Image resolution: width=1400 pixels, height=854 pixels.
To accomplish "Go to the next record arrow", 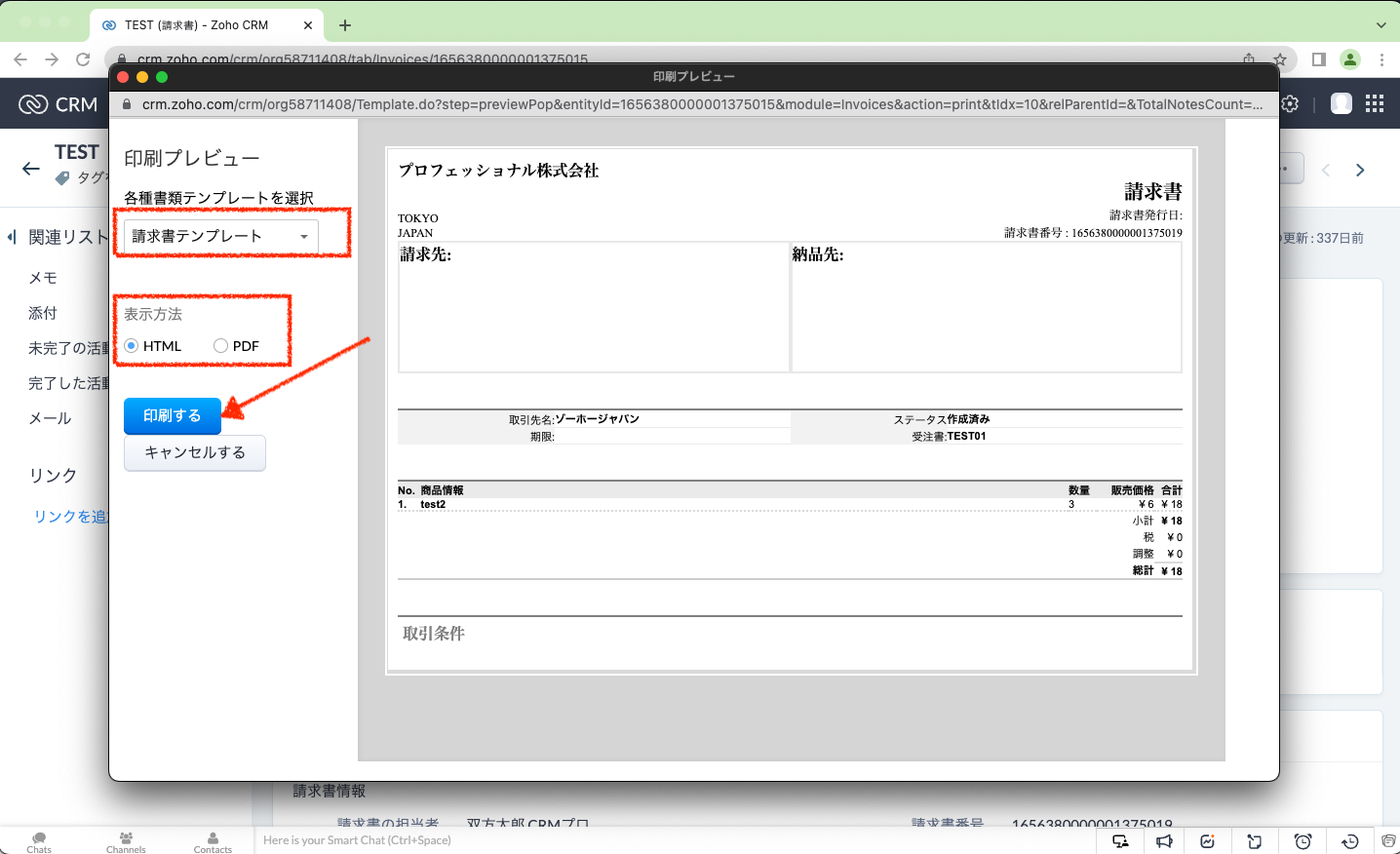I will [x=1360, y=171].
